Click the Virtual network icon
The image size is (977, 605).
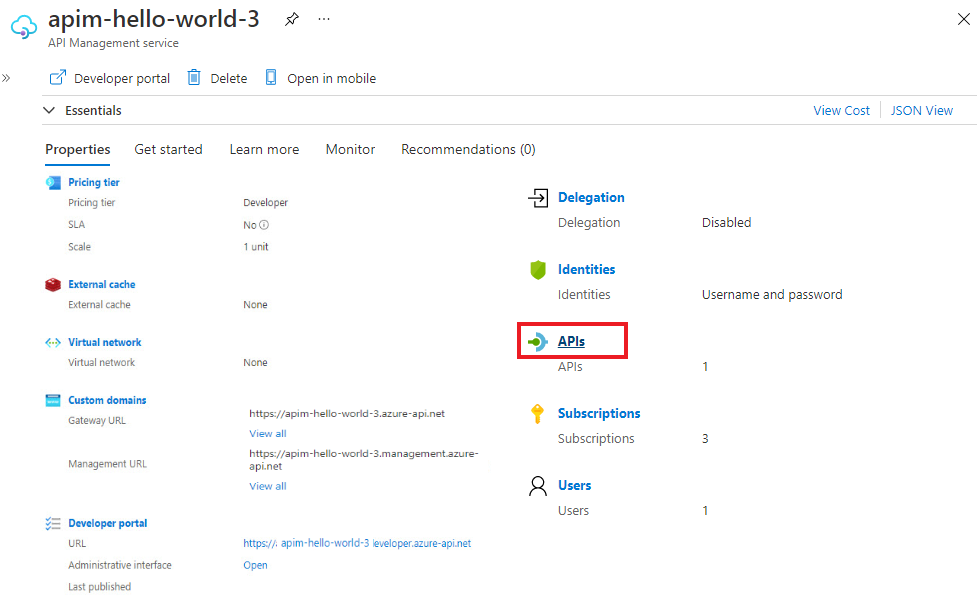click(x=53, y=343)
